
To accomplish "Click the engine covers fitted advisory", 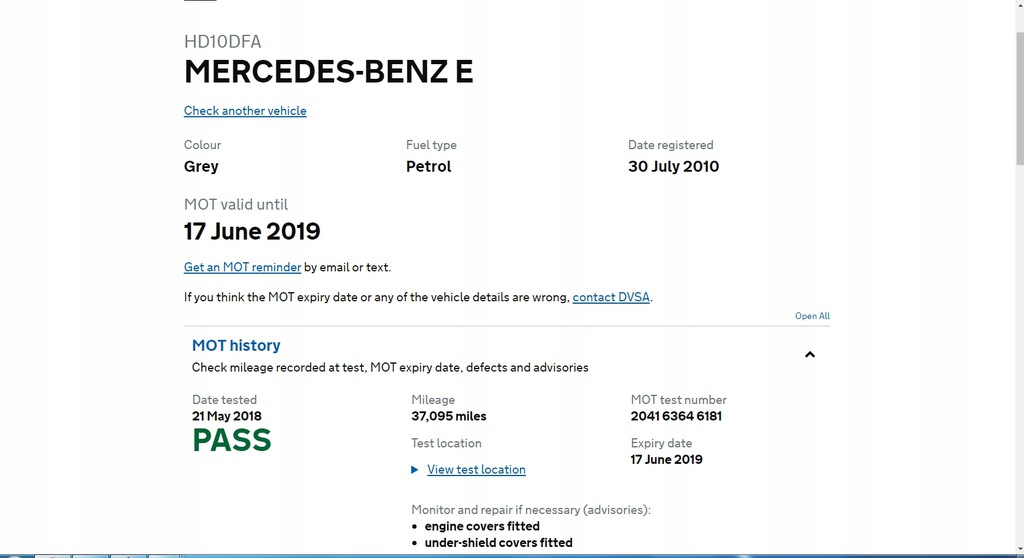I will (482, 526).
